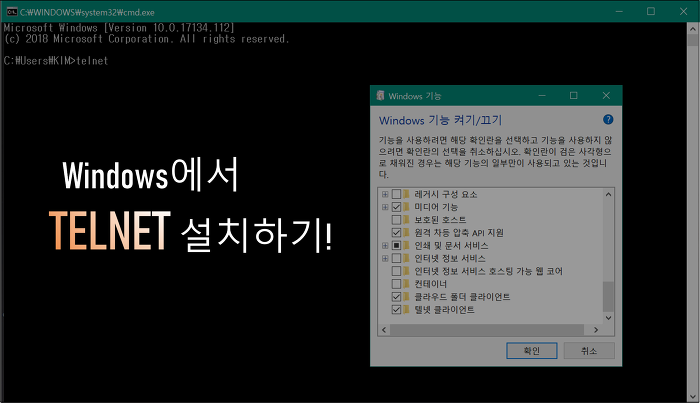Select 레거시 구성 요소 label
Image resolution: width=700 pixels, height=403 pixels.
446,194
